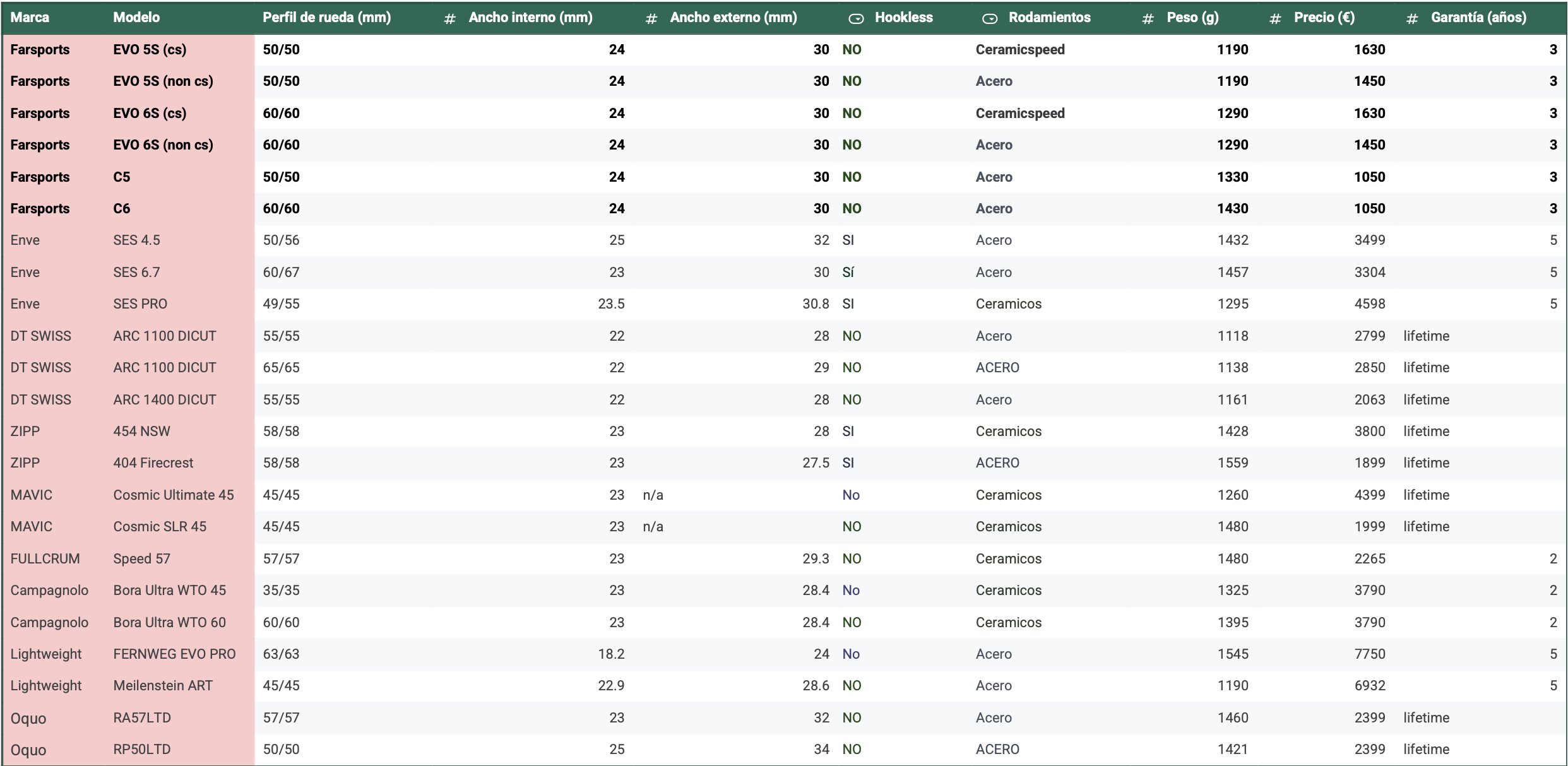Viewport: 1568px width, 766px height.
Task: Select the Oquo RA57LTD lifetime warranty cell
Action: click(1426, 718)
